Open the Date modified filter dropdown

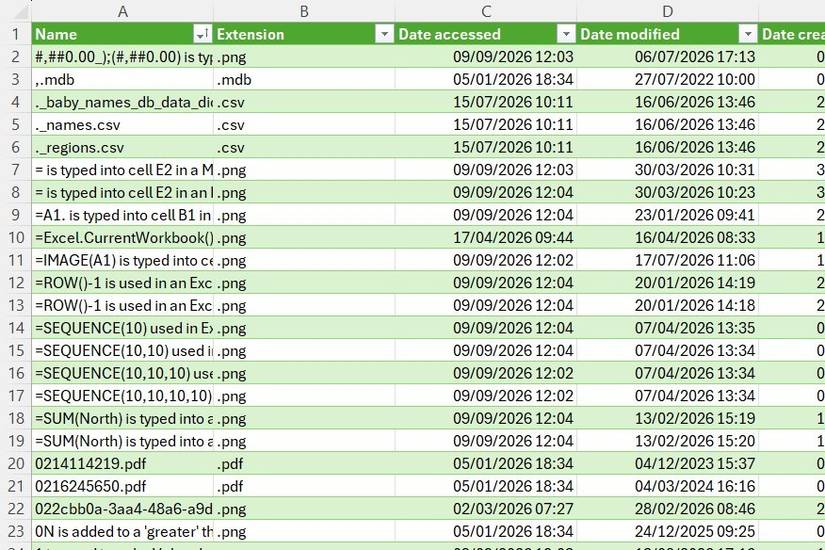[x=747, y=34]
